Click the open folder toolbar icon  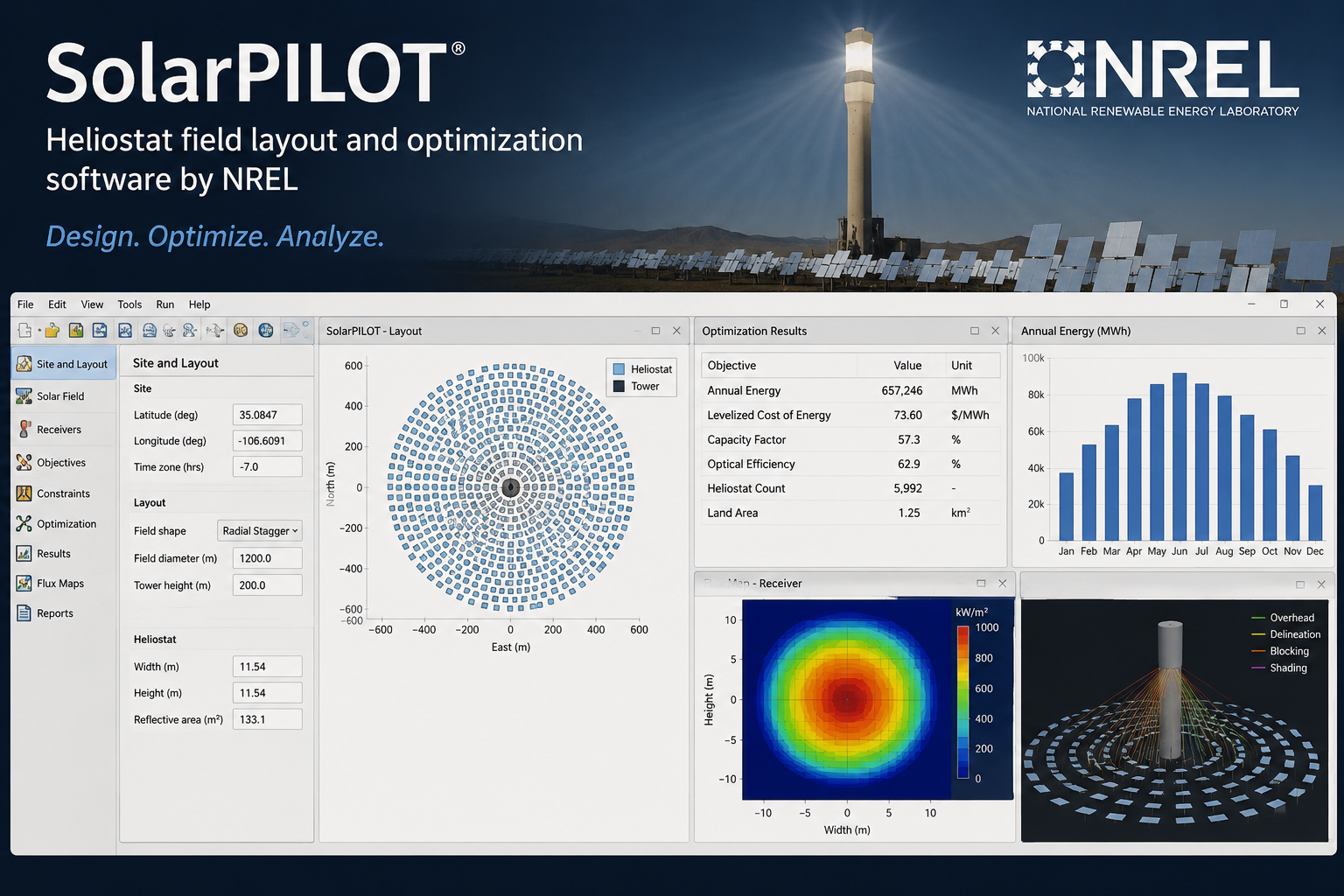pyautogui.click(x=52, y=330)
